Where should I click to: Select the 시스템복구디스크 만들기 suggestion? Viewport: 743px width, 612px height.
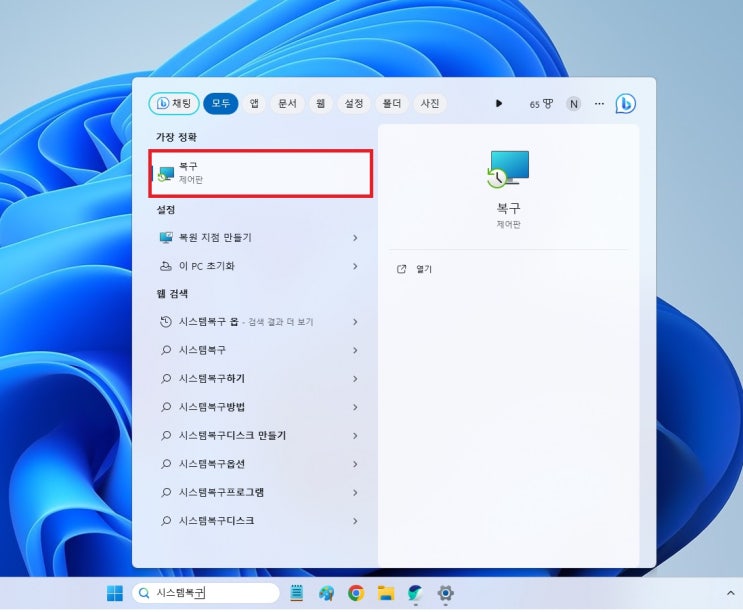(260, 435)
